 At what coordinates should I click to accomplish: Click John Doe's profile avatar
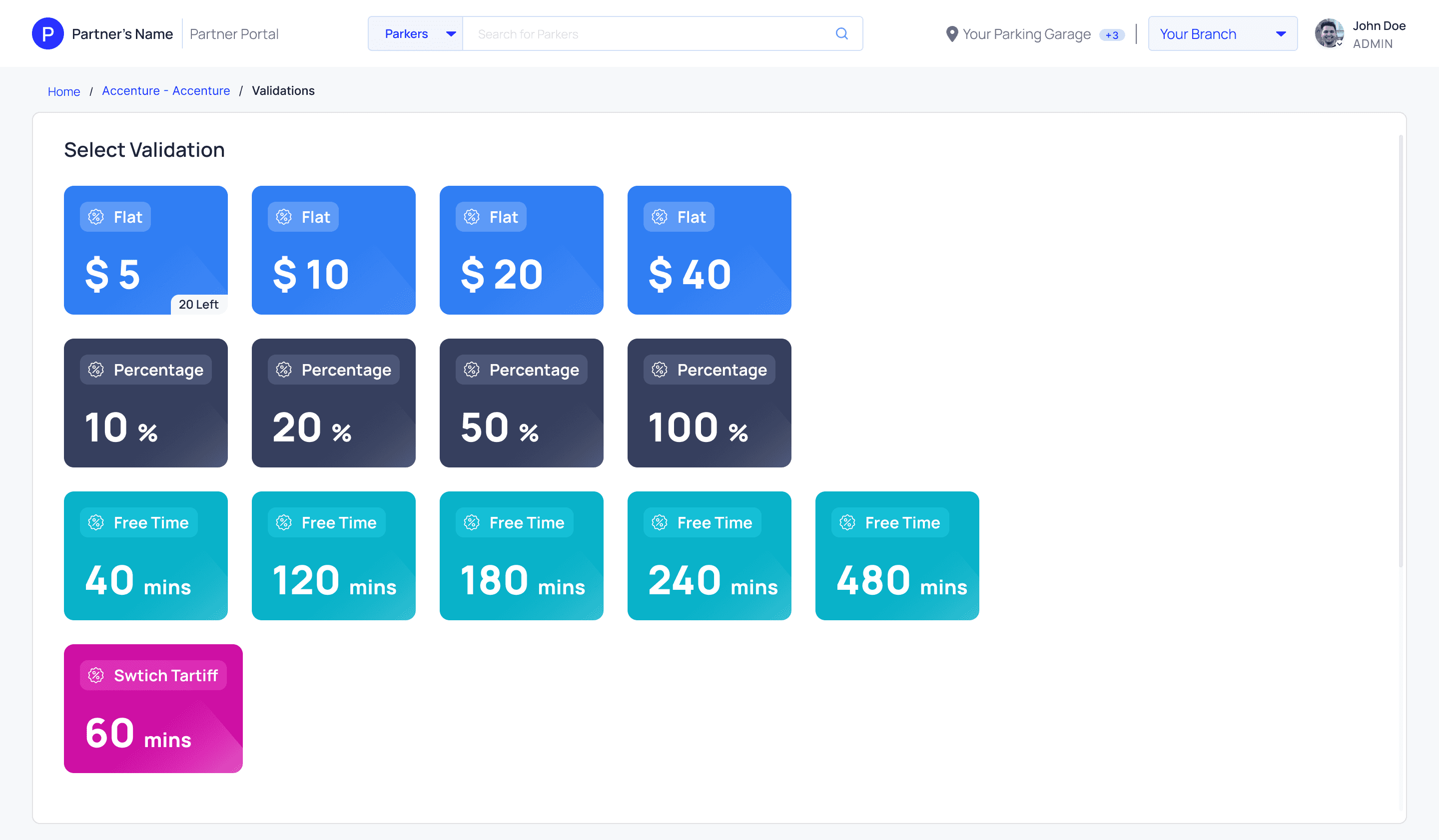[x=1329, y=33]
